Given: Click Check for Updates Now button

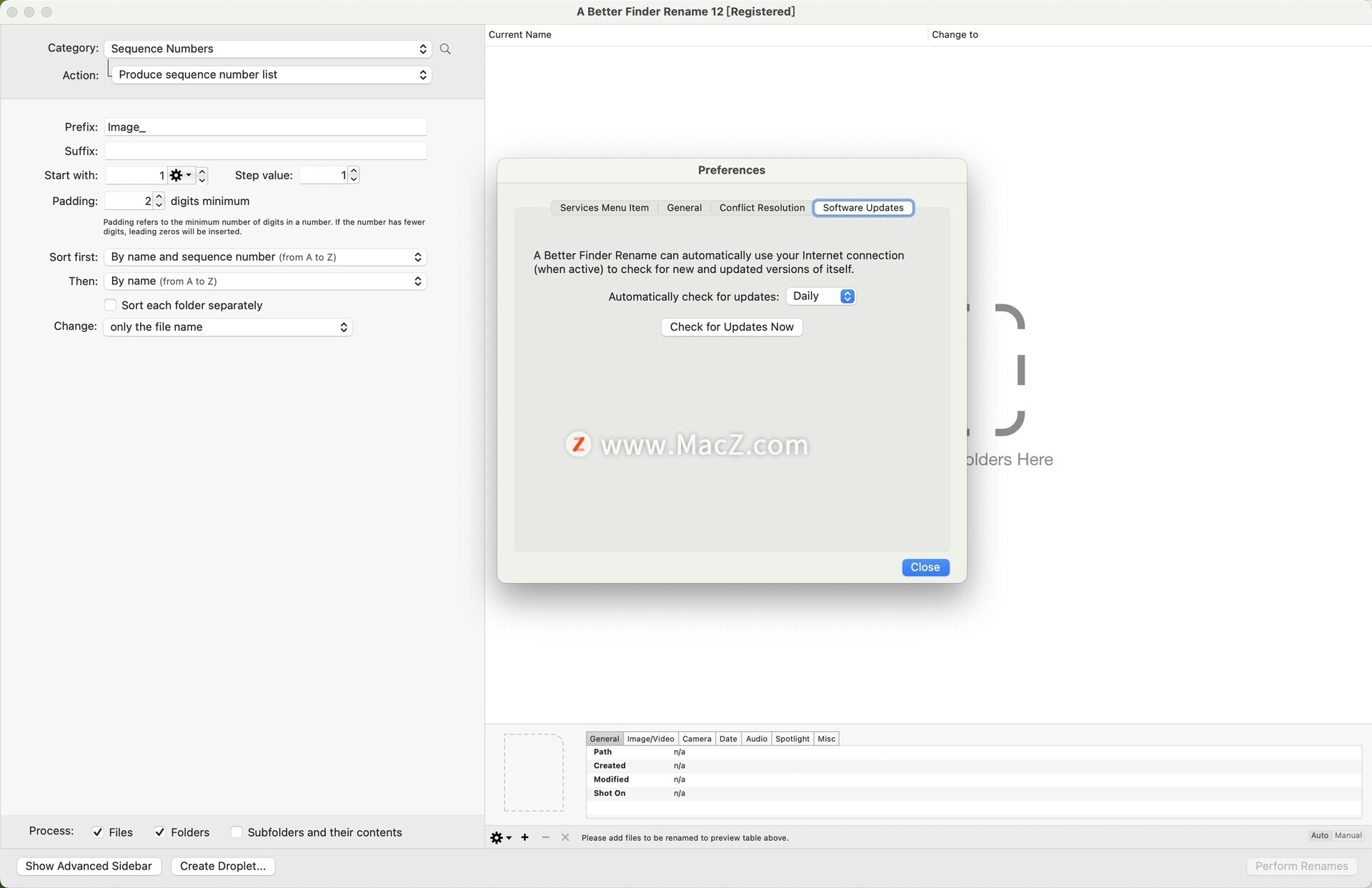Looking at the screenshot, I should (x=732, y=326).
